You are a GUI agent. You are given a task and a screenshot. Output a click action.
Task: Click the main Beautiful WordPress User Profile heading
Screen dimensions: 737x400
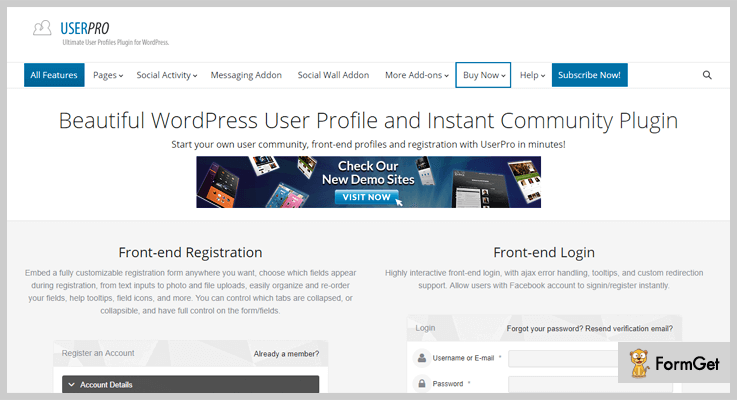(x=368, y=121)
